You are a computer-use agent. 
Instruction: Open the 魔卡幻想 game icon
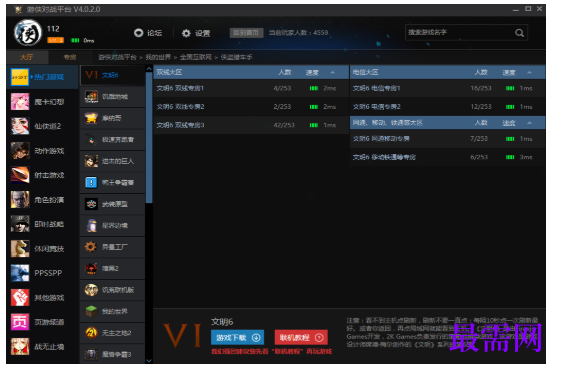tap(20, 102)
